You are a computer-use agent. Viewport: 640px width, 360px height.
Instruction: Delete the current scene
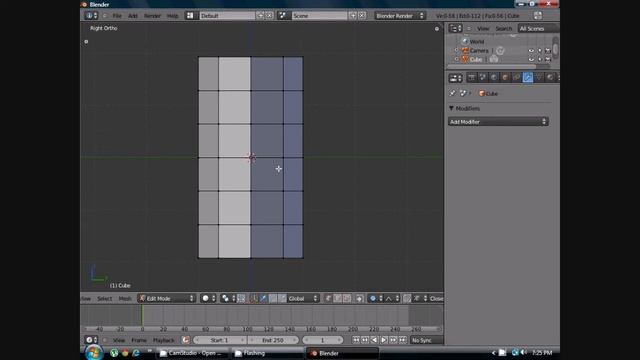tap(362, 16)
